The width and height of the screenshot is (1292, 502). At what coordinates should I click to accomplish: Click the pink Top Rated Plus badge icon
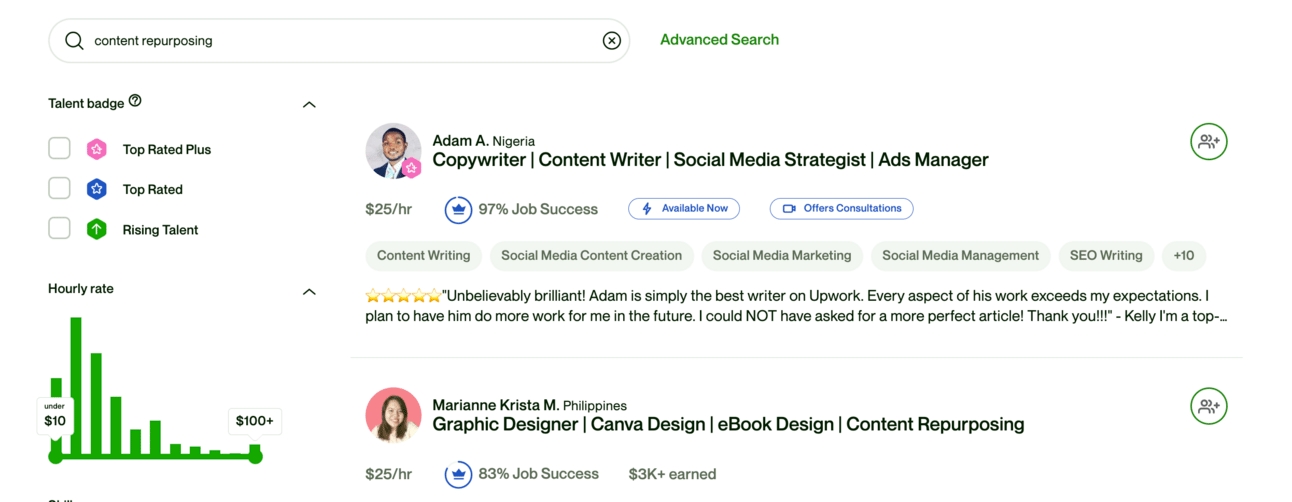(x=96, y=149)
